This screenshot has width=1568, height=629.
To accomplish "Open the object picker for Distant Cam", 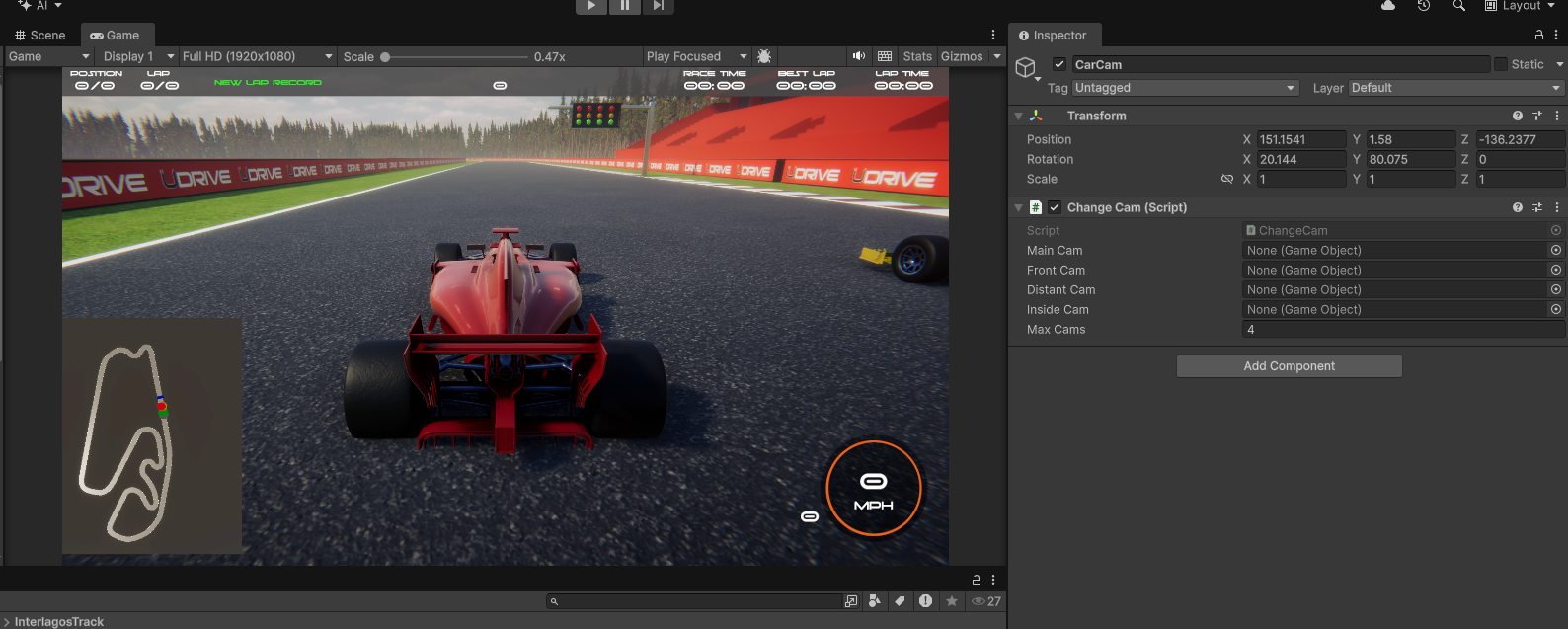I will (x=1556, y=290).
